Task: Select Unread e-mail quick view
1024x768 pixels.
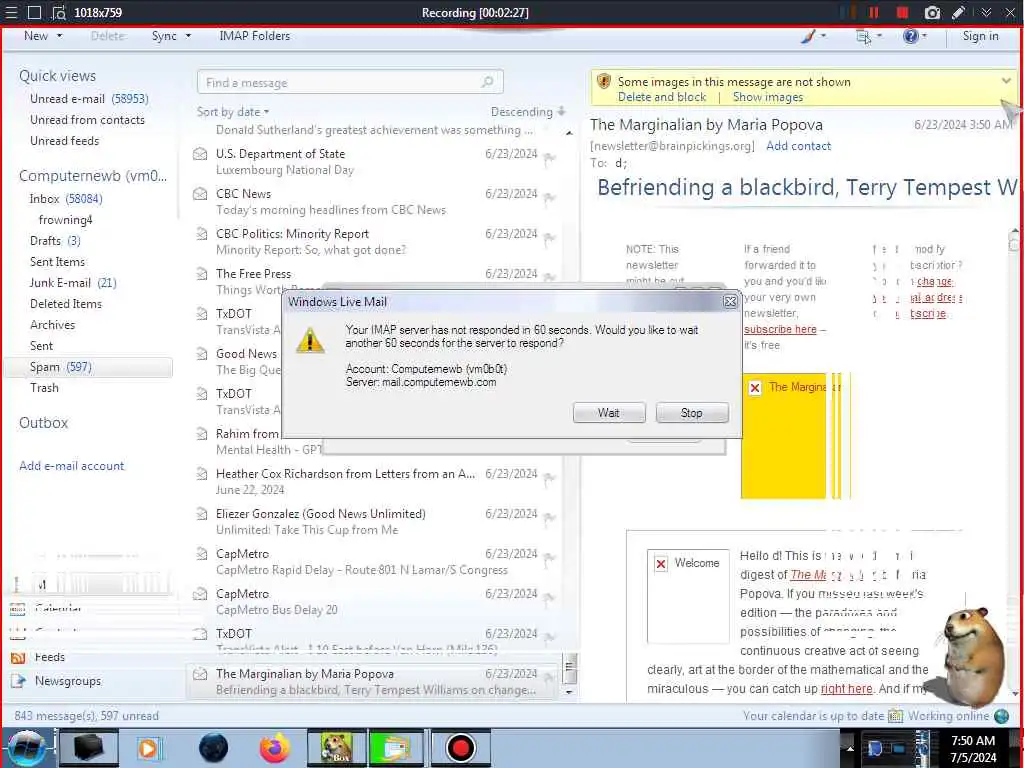Action: [x=89, y=99]
